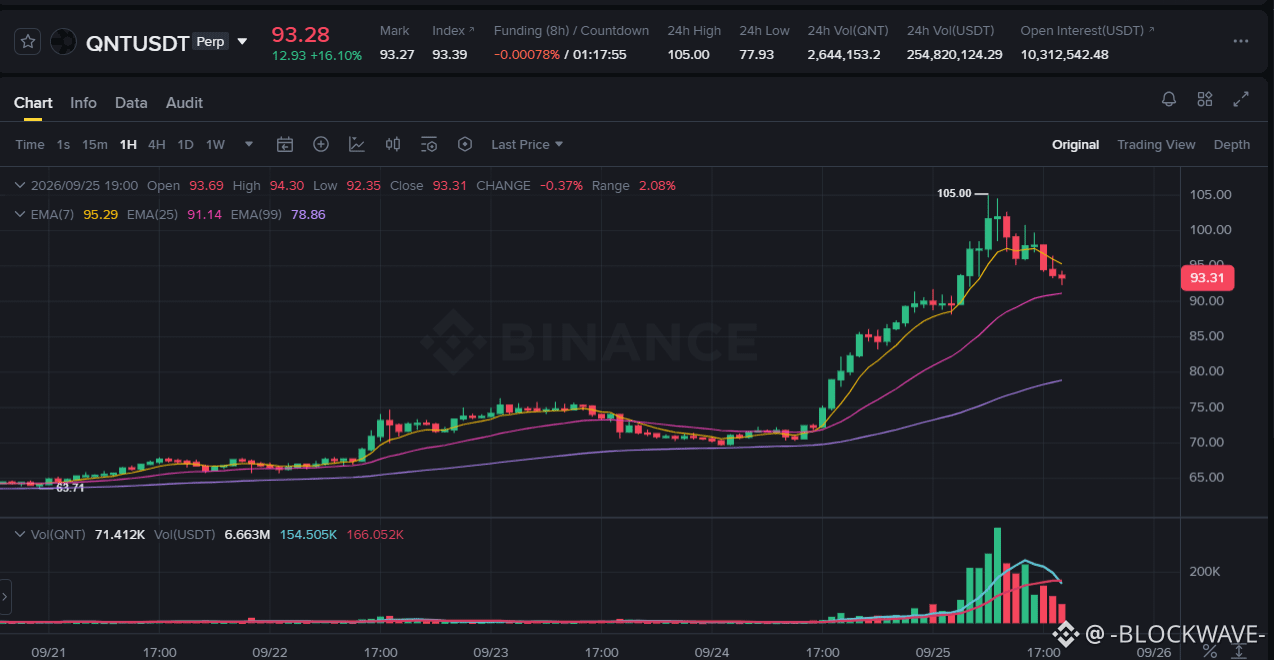
Task: Add QNTUSDT to favorites with star icon
Action: click(29, 42)
